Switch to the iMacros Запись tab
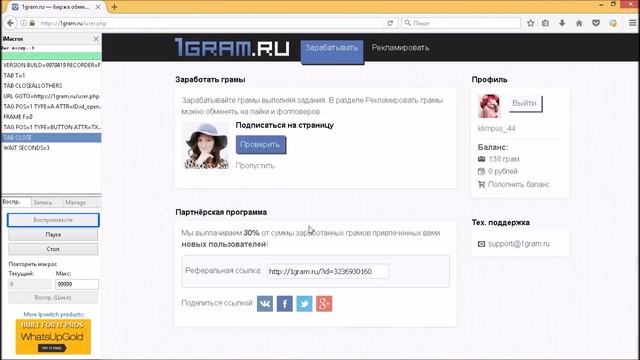Screen dimensions: 640x360 pyautogui.click(x=43, y=202)
